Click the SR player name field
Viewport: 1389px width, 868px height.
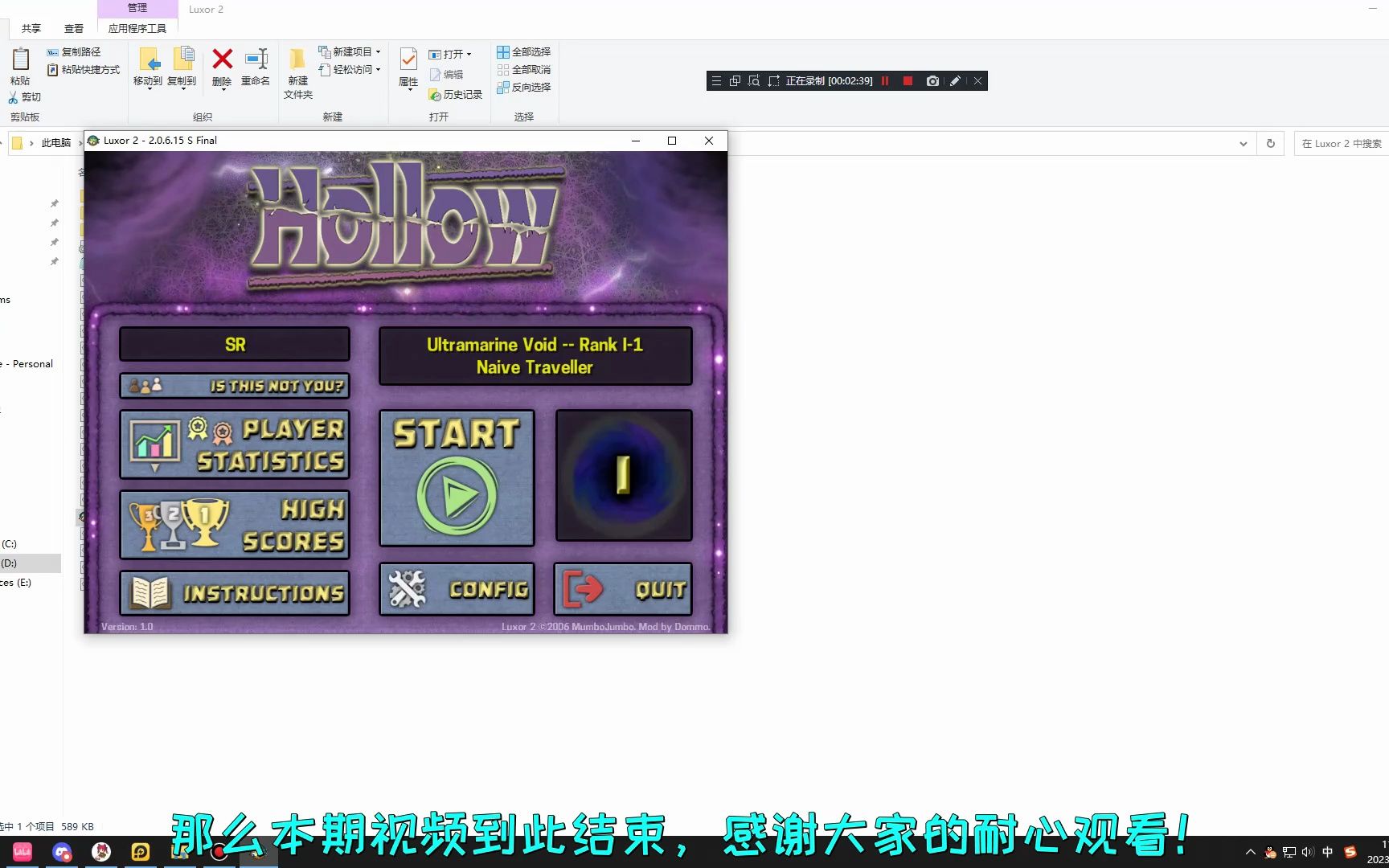tap(235, 345)
